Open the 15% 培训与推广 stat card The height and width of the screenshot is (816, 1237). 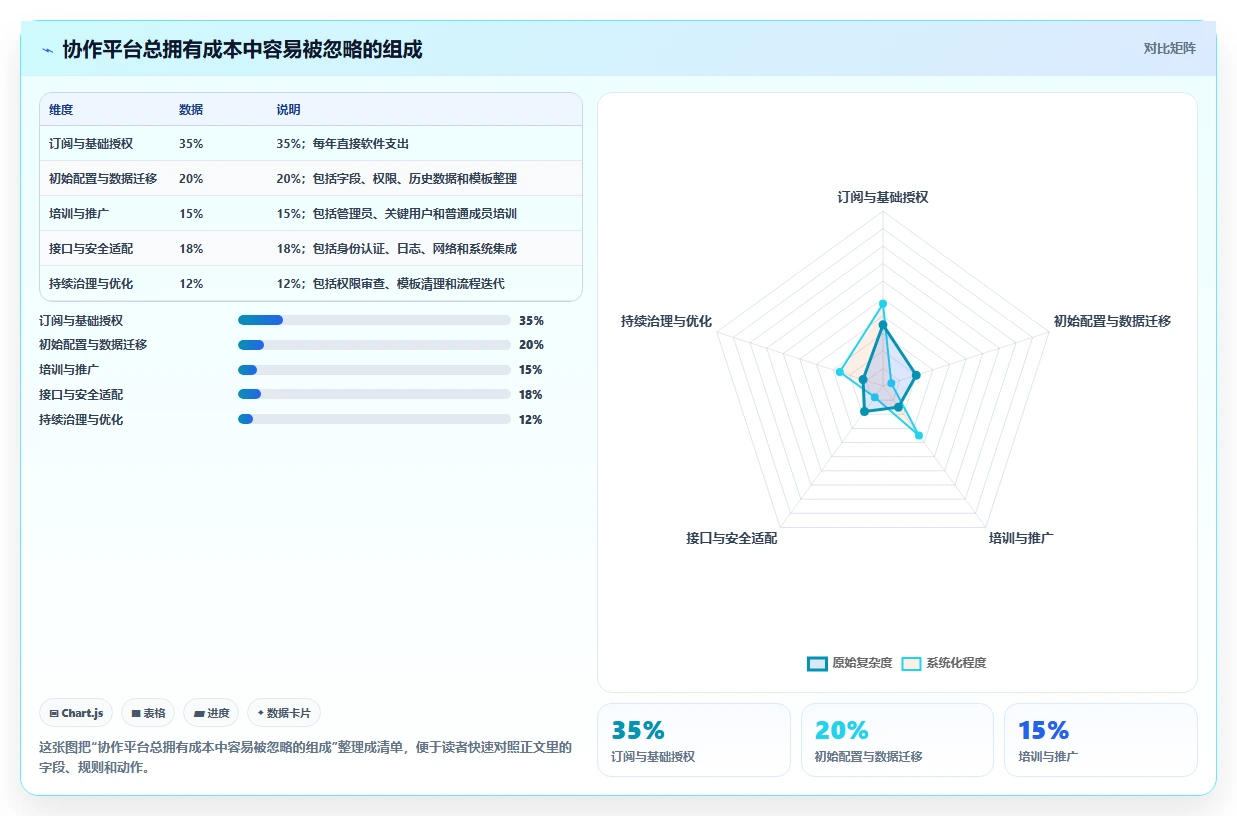point(1101,740)
